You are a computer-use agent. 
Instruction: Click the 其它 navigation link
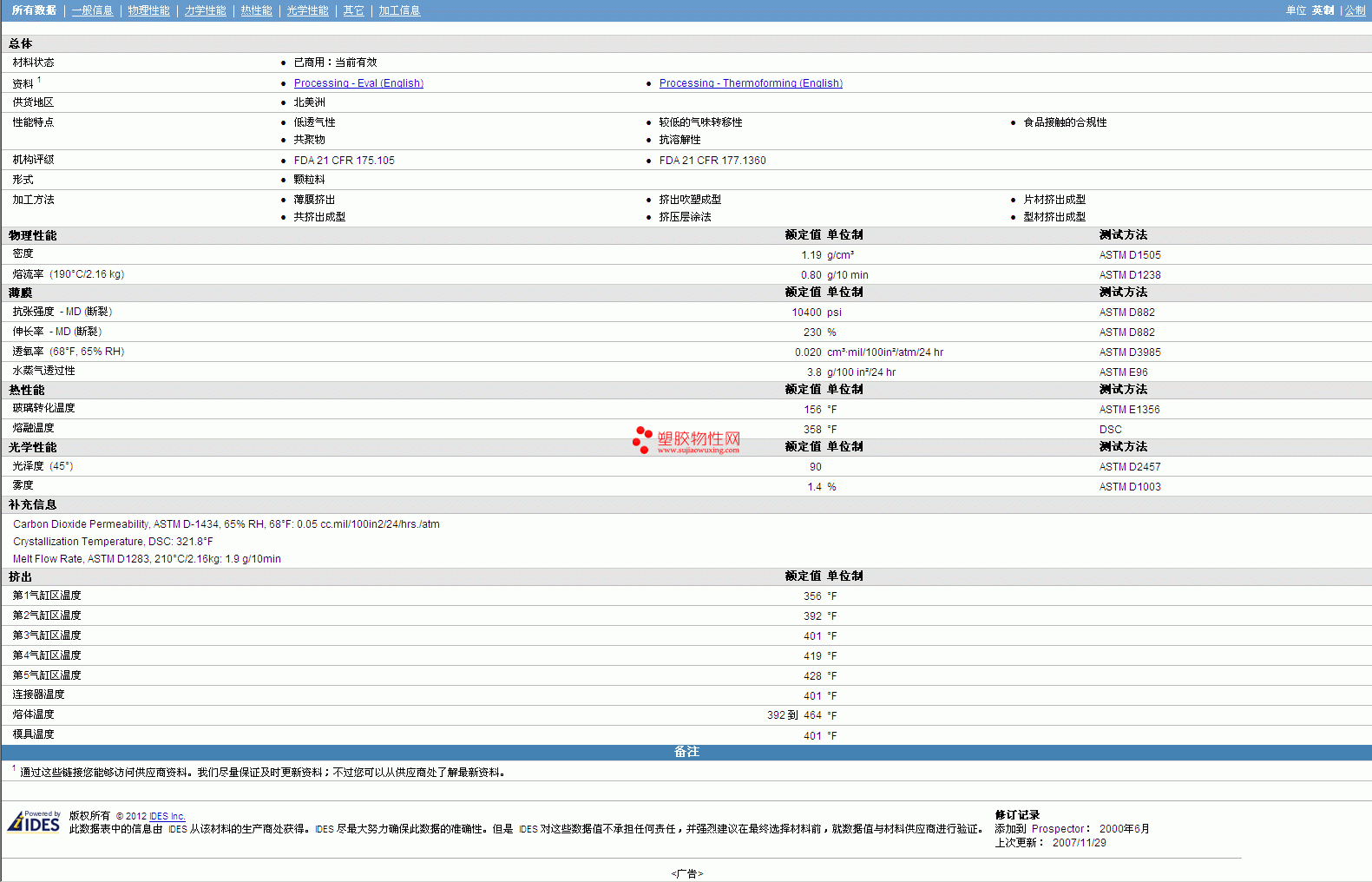353,10
